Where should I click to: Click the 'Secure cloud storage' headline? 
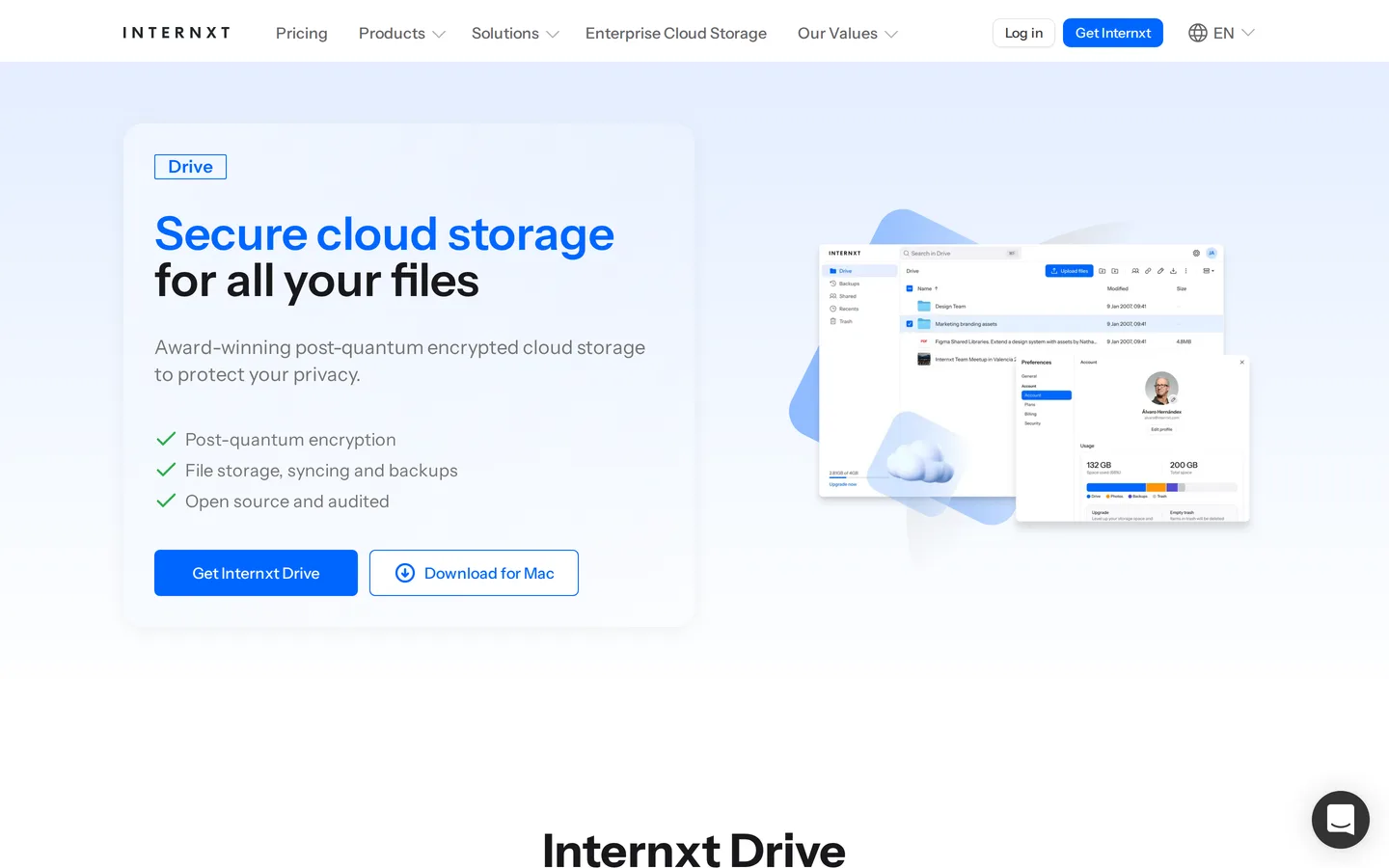tap(384, 234)
